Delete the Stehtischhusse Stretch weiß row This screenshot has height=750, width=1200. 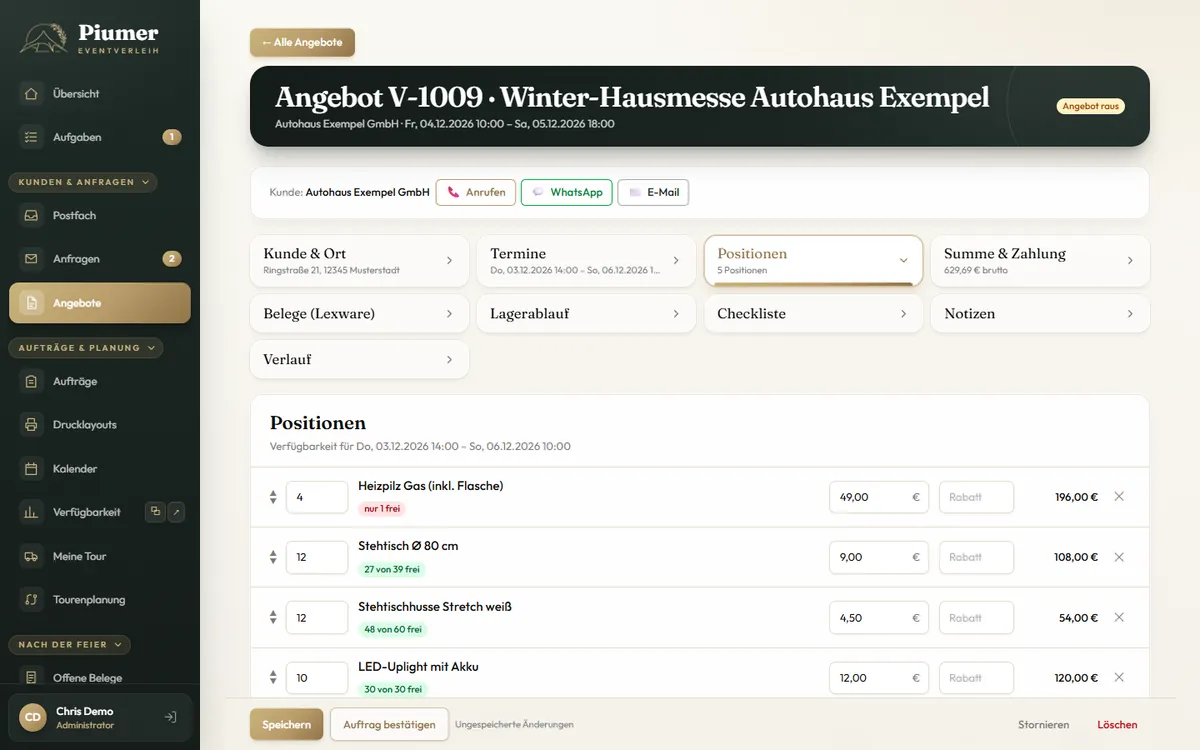point(1119,618)
